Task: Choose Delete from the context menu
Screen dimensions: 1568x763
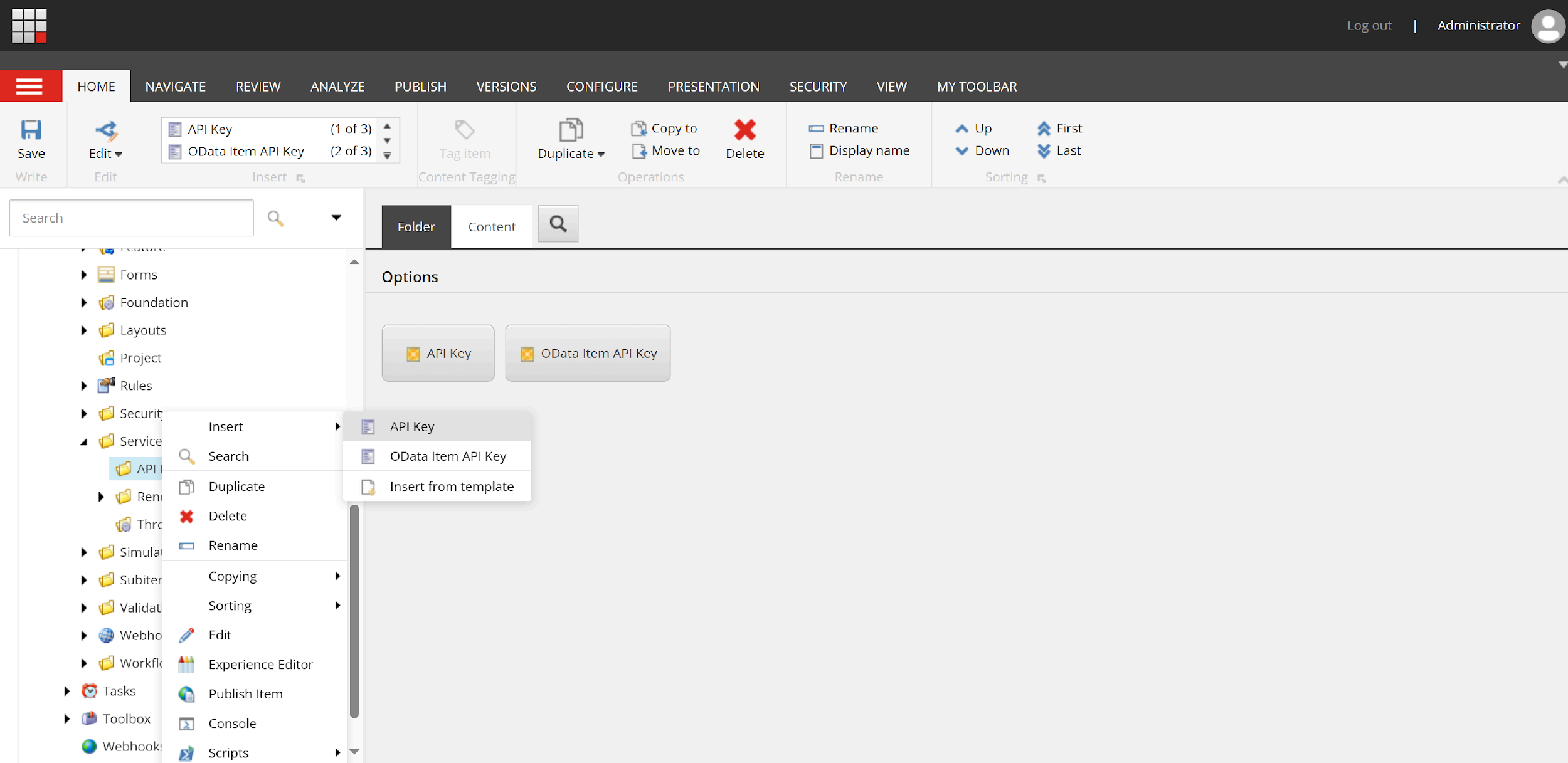Action: 254,516
